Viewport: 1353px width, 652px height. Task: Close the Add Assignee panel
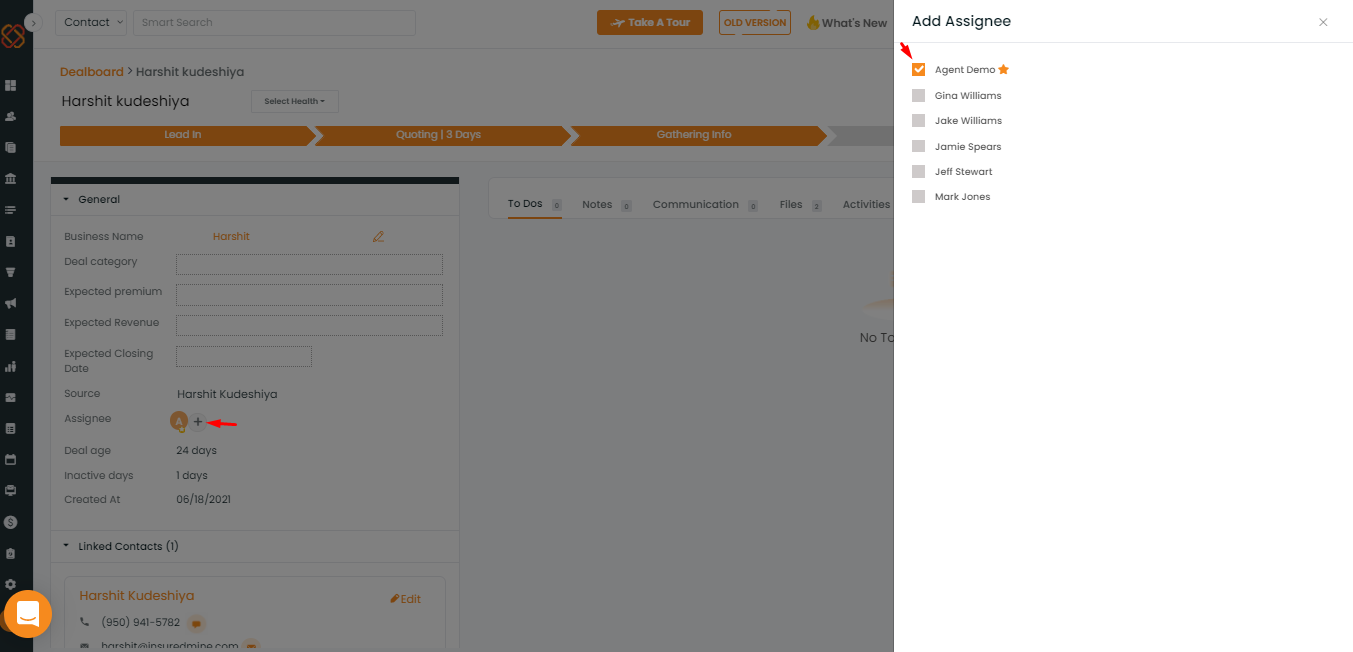(x=1323, y=22)
